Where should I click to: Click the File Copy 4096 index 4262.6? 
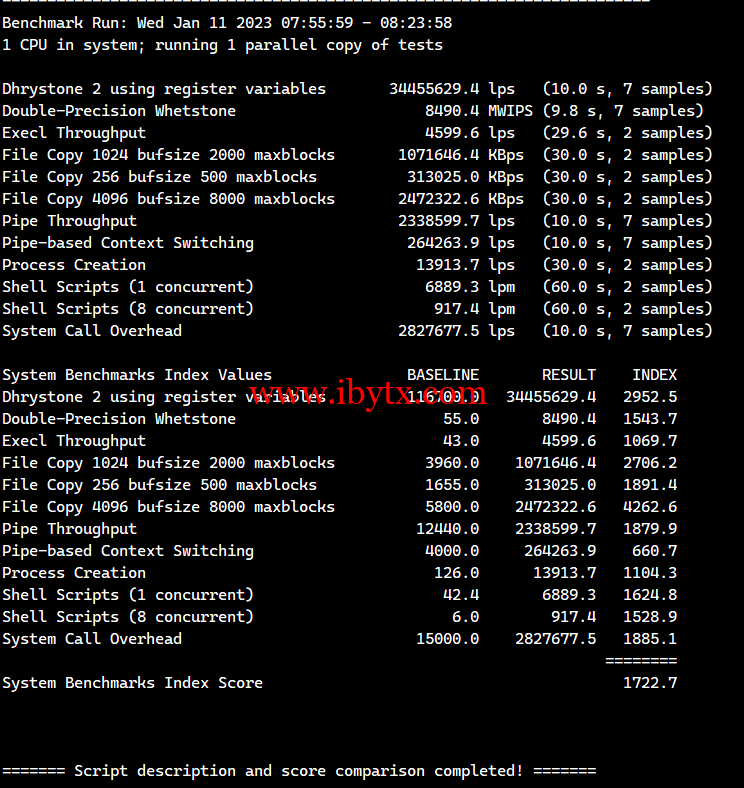(649, 507)
